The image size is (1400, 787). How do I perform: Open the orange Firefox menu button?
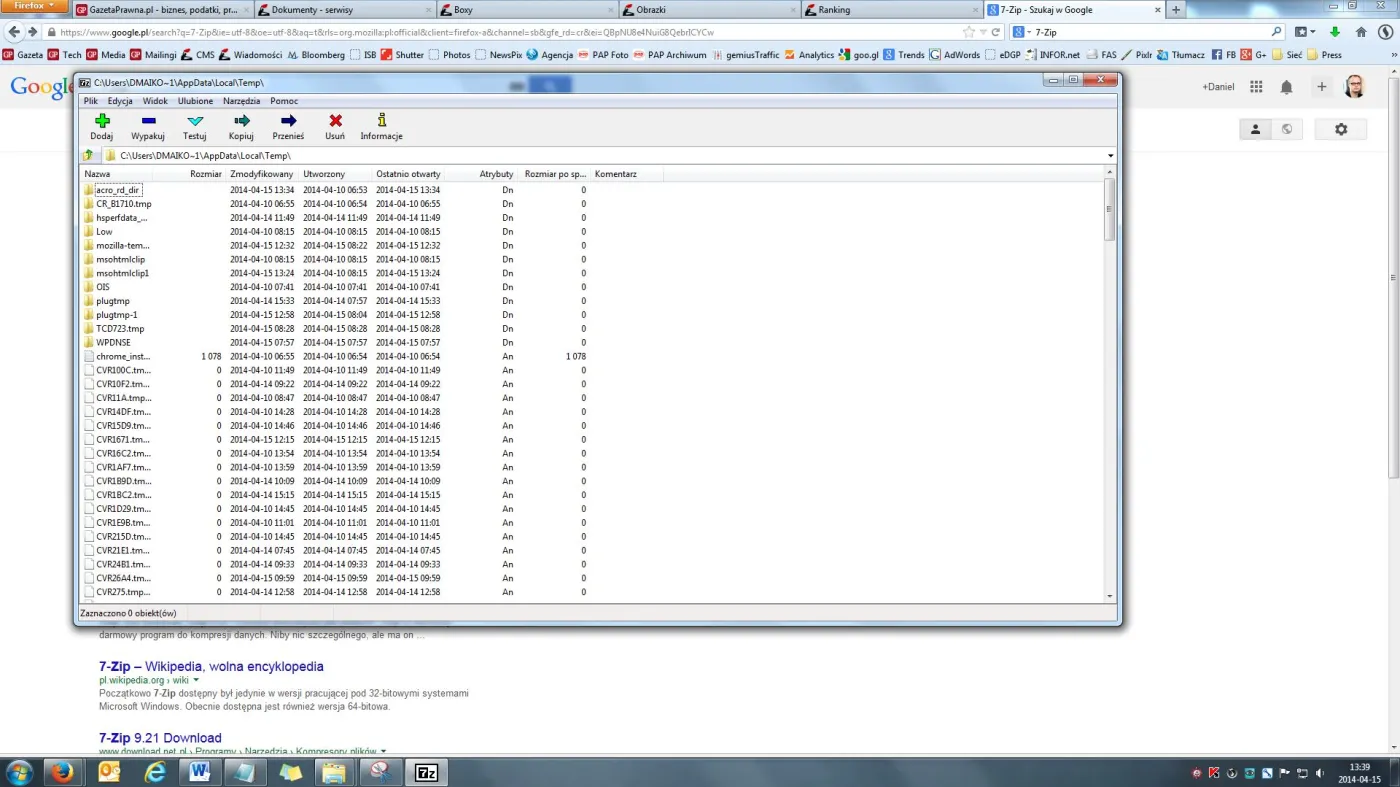(34, 5)
